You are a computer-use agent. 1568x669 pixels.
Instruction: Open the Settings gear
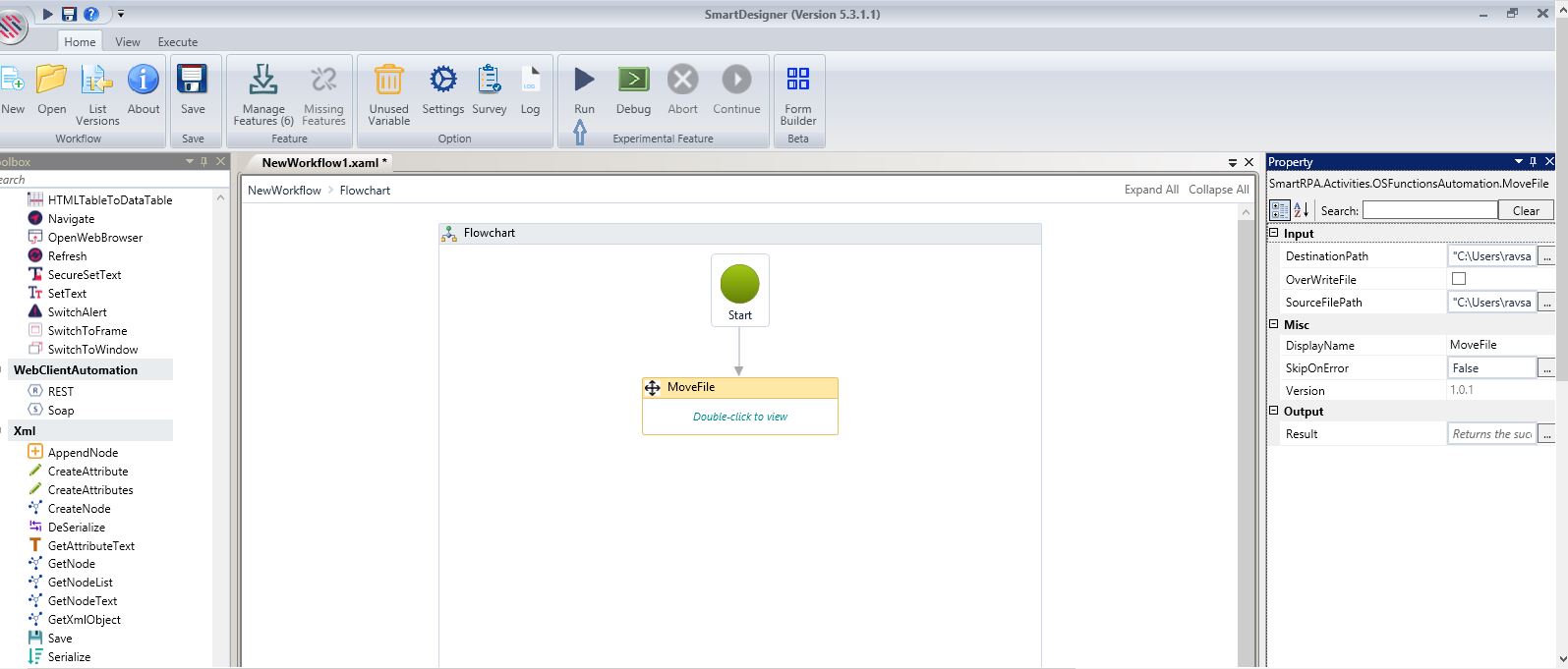tap(442, 80)
